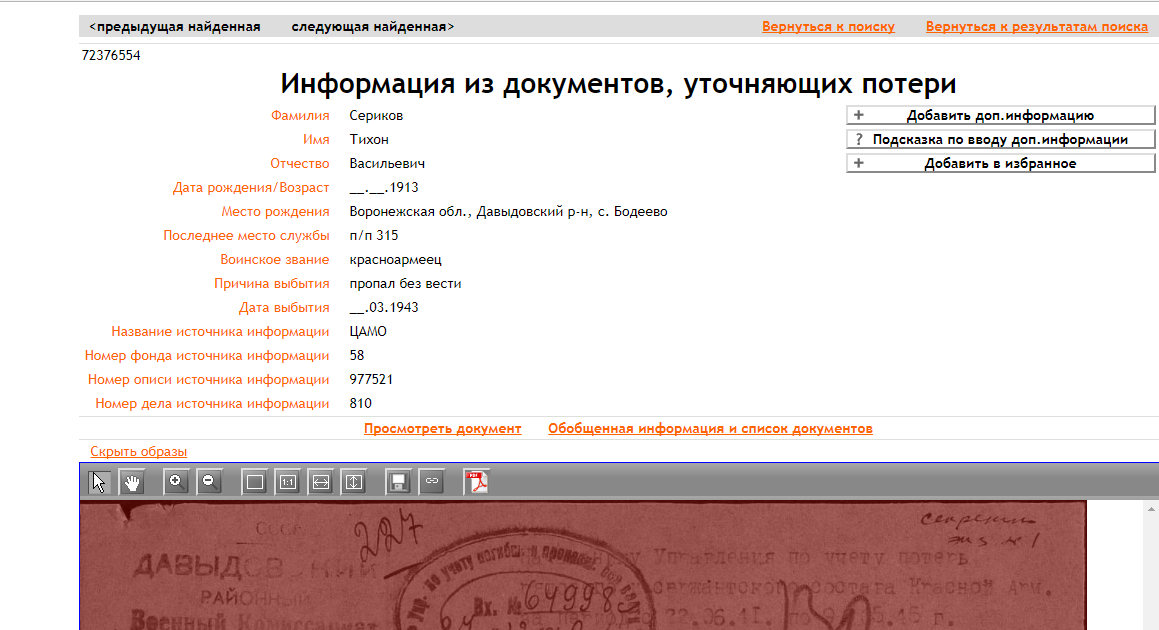Viewport: 1159px width, 630px height.
Task: Click the Добавить доп.информацию button label
Action: pyautogui.click(x=1000, y=115)
